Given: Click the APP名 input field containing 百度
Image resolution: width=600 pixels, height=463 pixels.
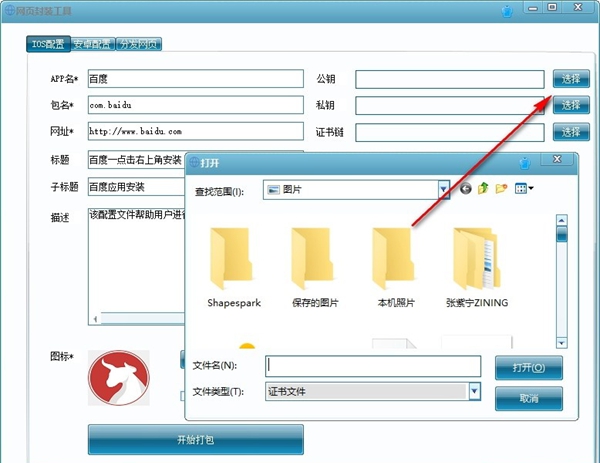Looking at the screenshot, I should click(196, 78).
